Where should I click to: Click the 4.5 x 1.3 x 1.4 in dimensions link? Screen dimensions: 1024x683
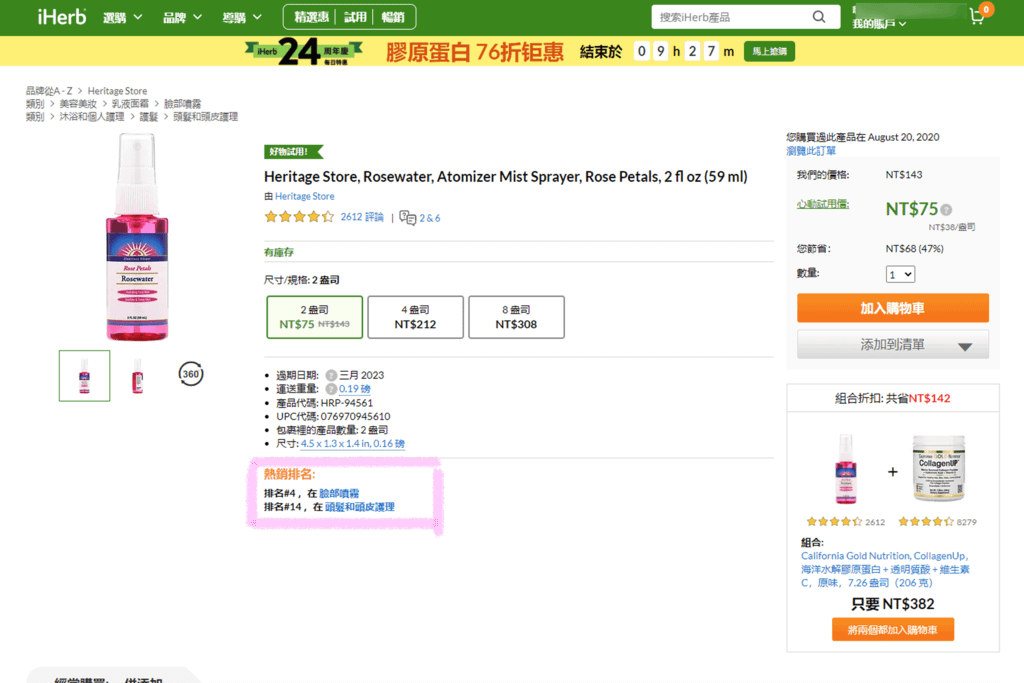[353, 443]
